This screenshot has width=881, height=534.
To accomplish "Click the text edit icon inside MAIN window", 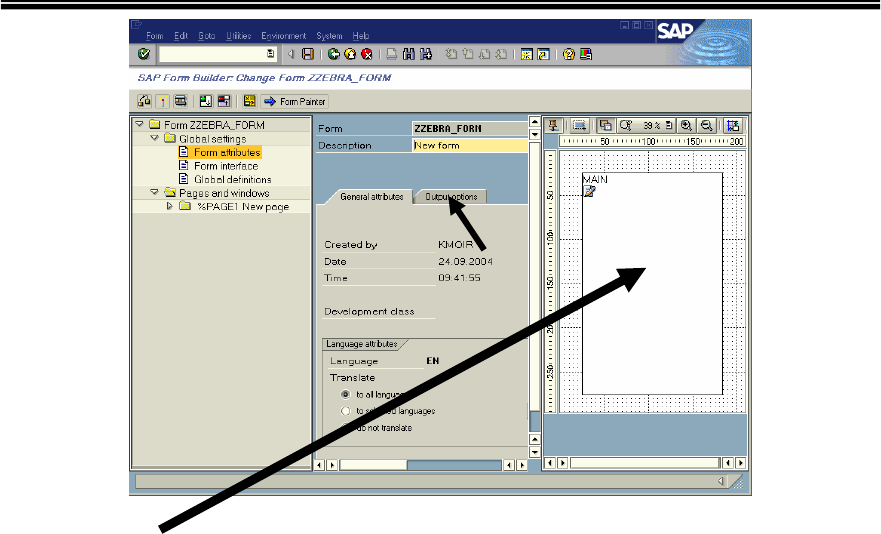I will [x=589, y=191].
